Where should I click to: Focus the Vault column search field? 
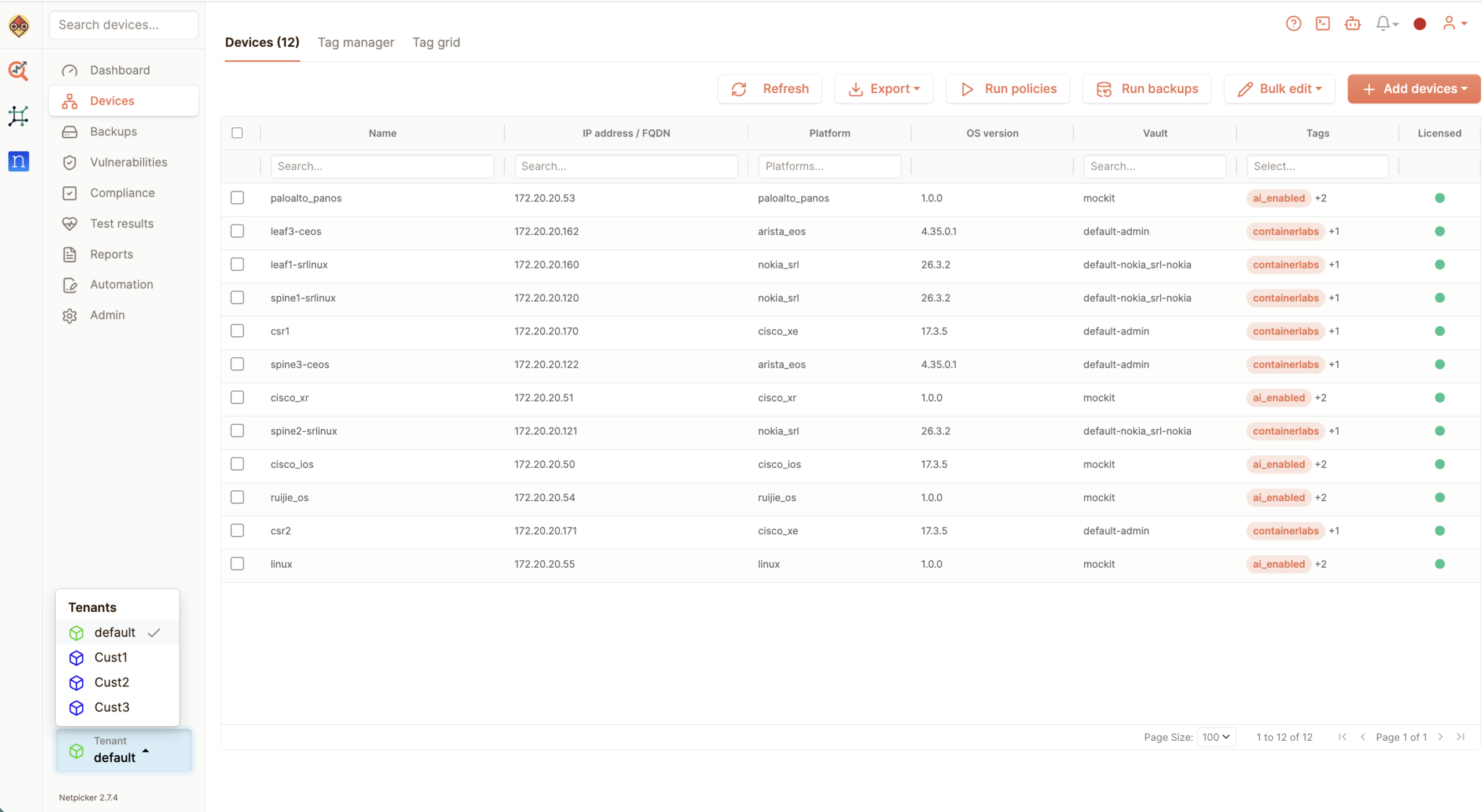pyautogui.click(x=1154, y=167)
